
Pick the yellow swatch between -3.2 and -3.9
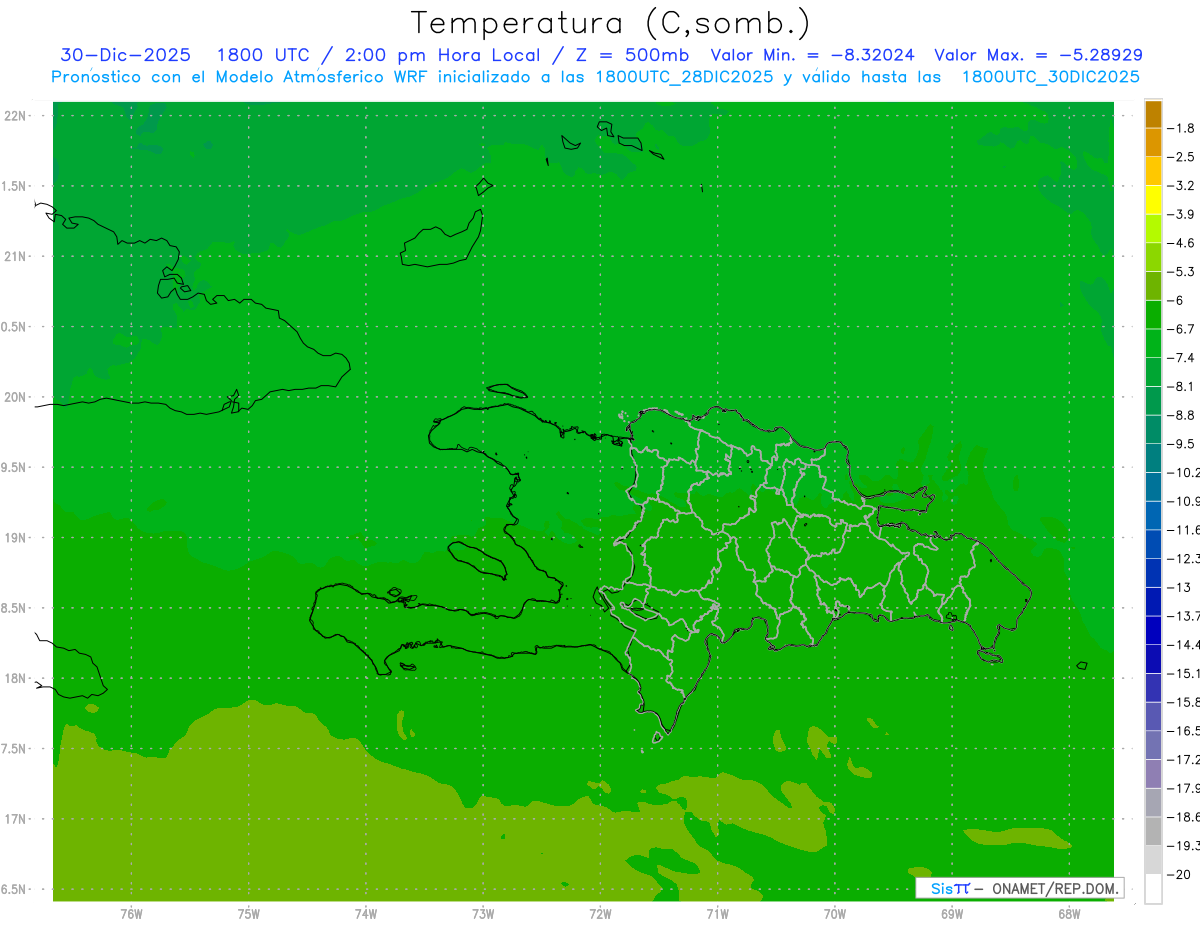click(1153, 200)
